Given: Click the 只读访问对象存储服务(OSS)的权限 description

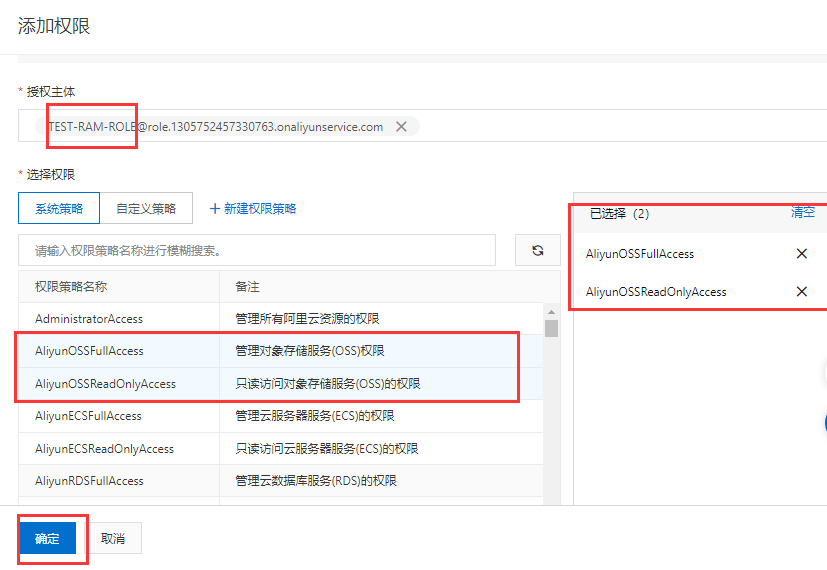Looking at the screenshot, I should pos(328,383).
